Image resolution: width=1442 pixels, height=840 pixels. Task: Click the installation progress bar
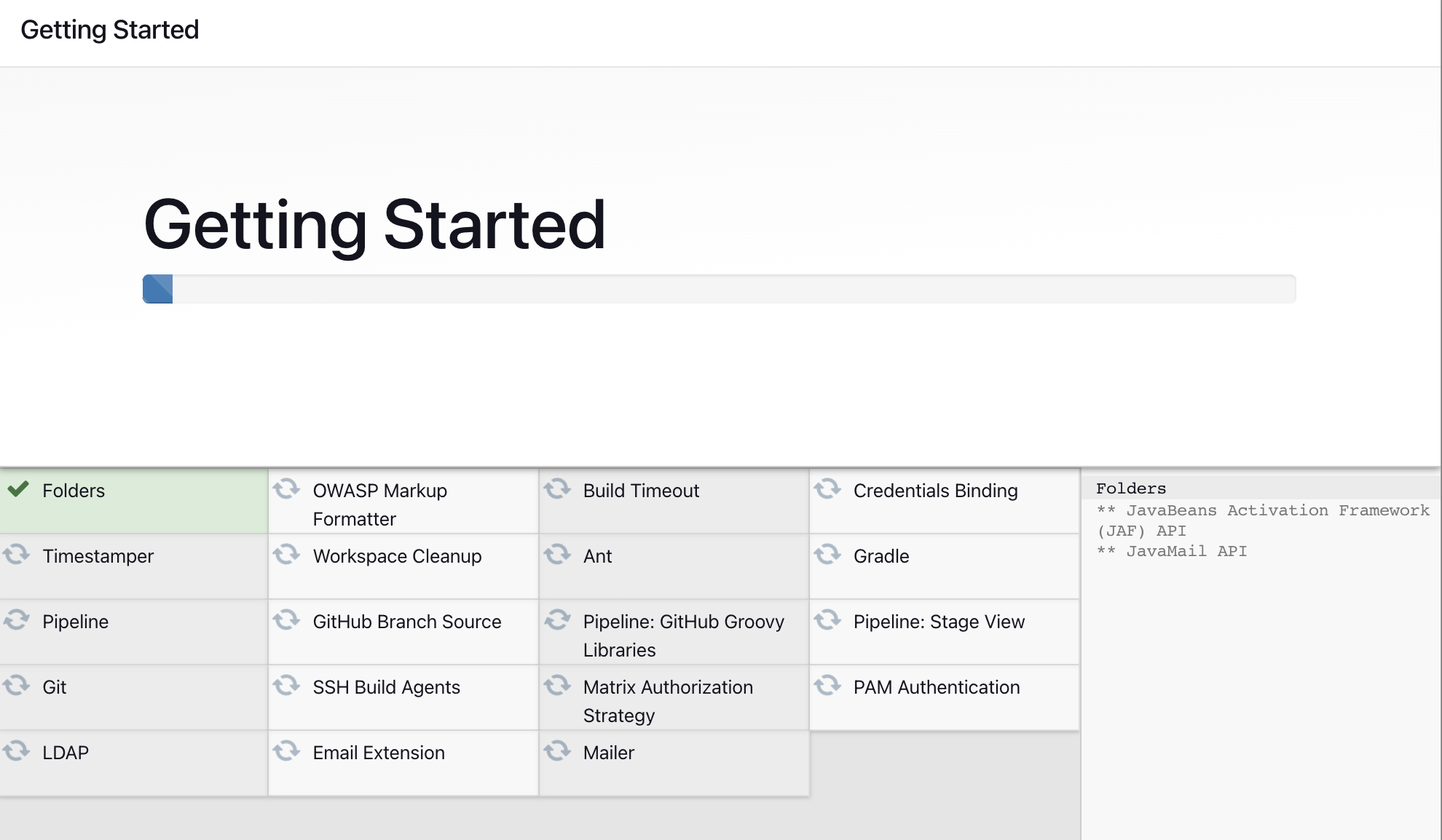pos(720,288)
